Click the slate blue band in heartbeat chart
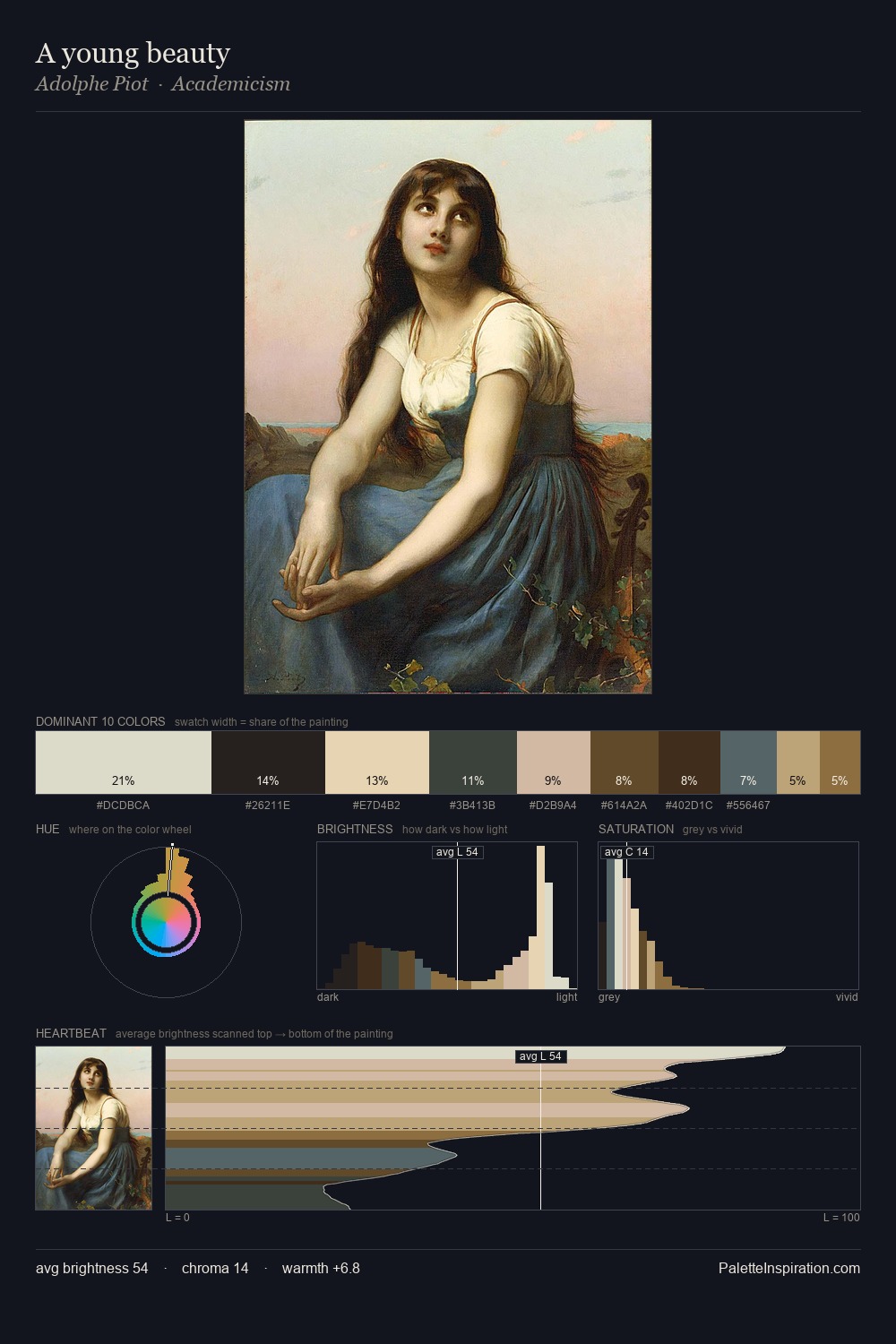This screenshot has width=896, height=1344. tap(309, 1158)
